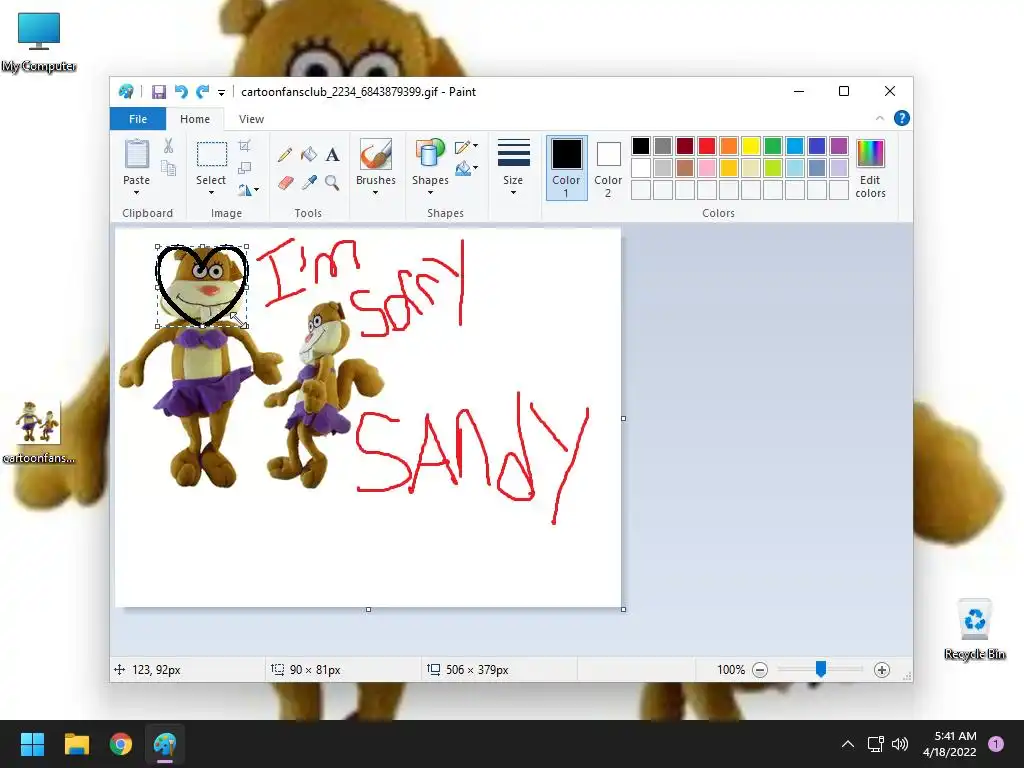Click the zoom in plus button
1024x768 pixels.
882,670
